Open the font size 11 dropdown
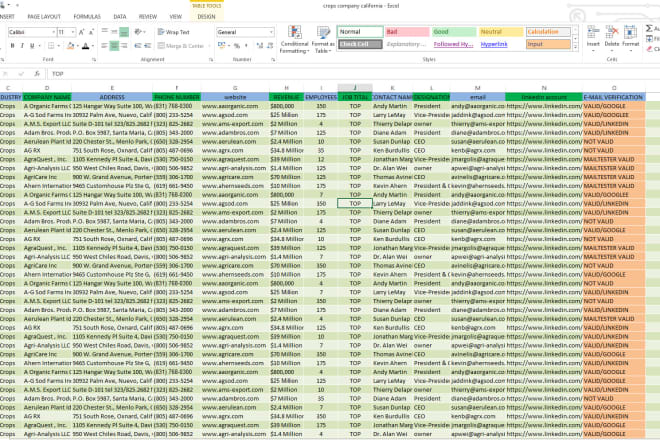The width and height of the screenshot is (660, 440). (x=73, y=32)
